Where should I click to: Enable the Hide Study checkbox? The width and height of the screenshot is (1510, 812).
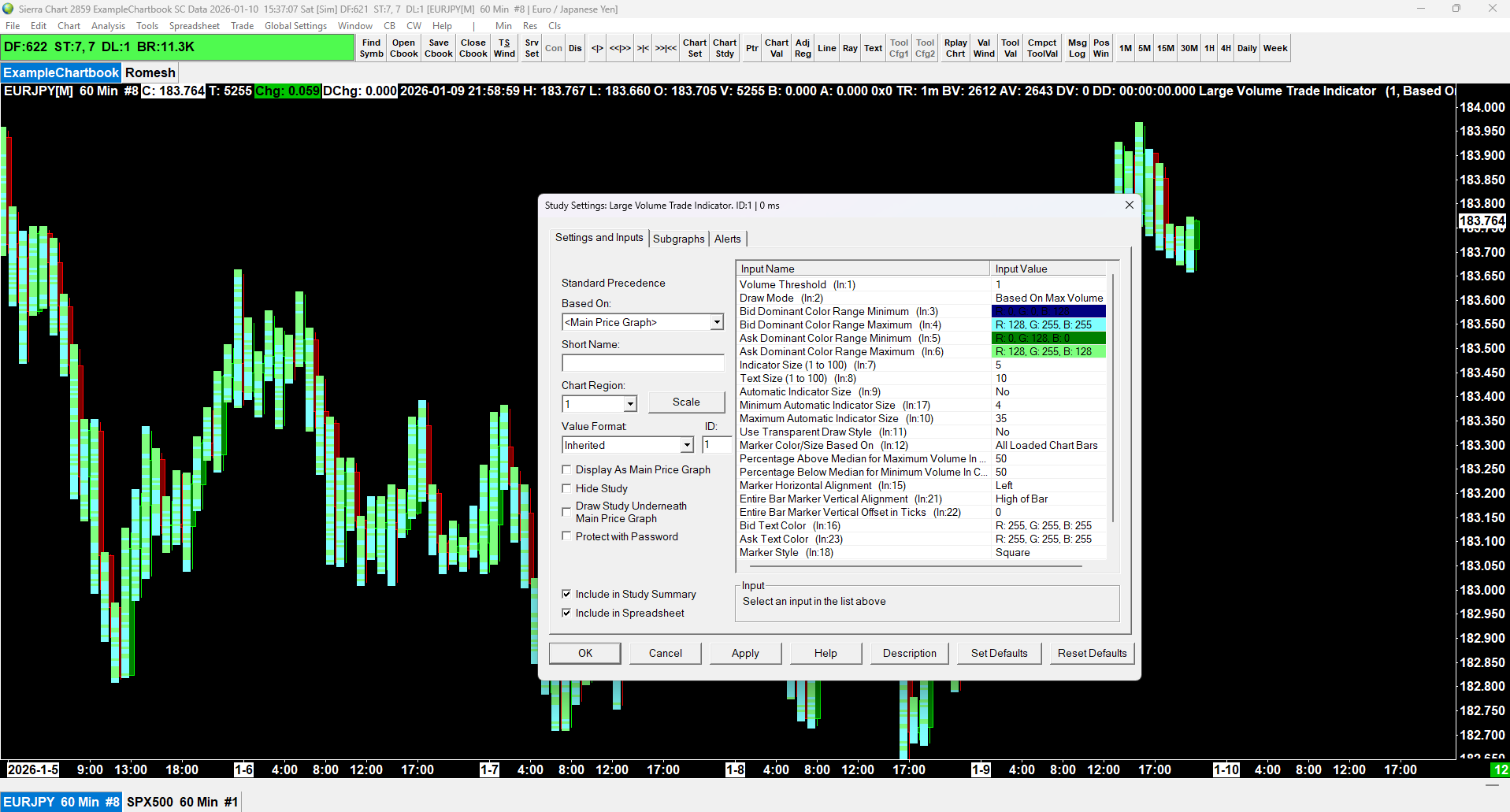[x=566, y=488]
